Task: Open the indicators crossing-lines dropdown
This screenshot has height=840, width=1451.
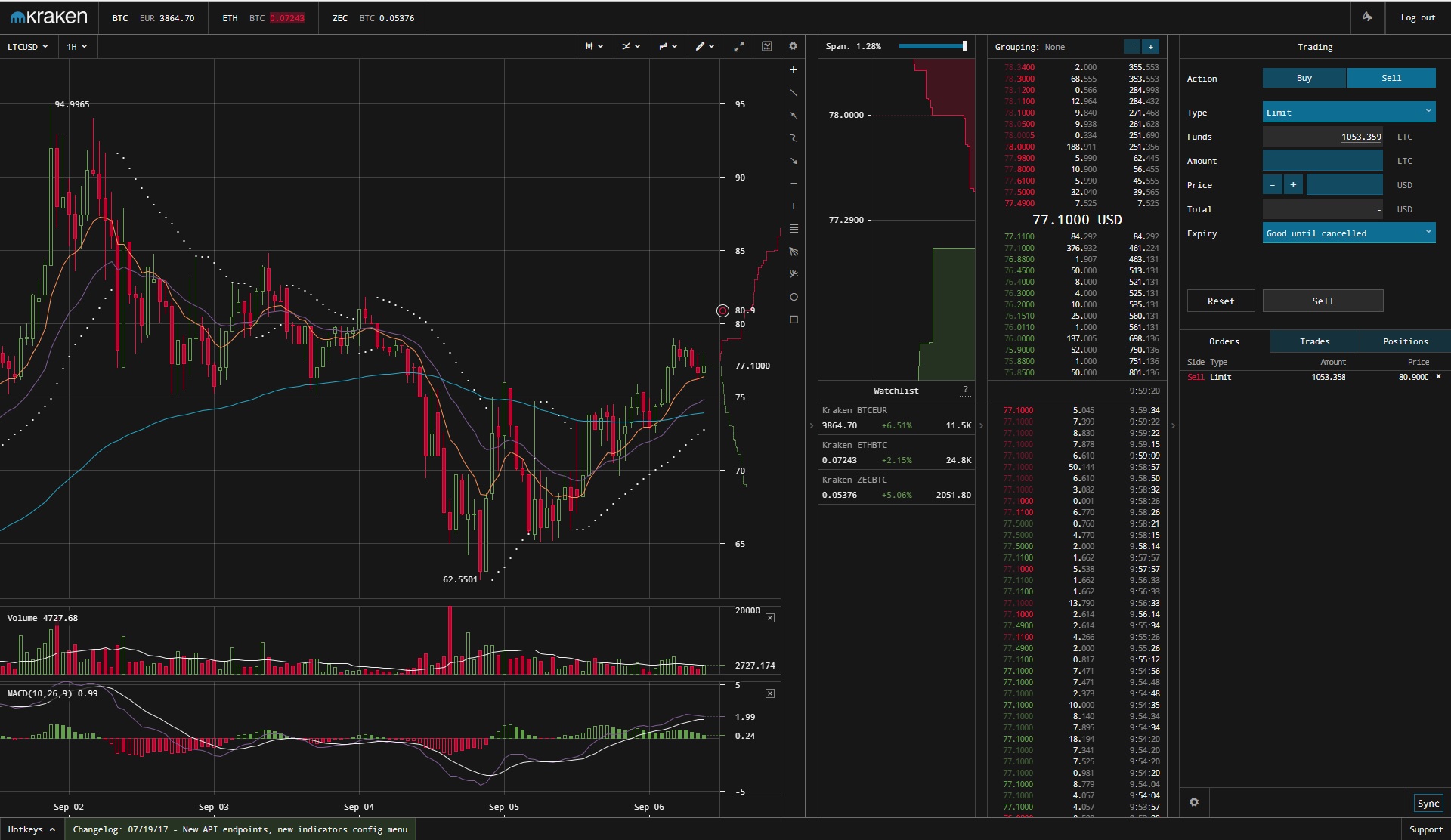Action: (x=631, y=47)
